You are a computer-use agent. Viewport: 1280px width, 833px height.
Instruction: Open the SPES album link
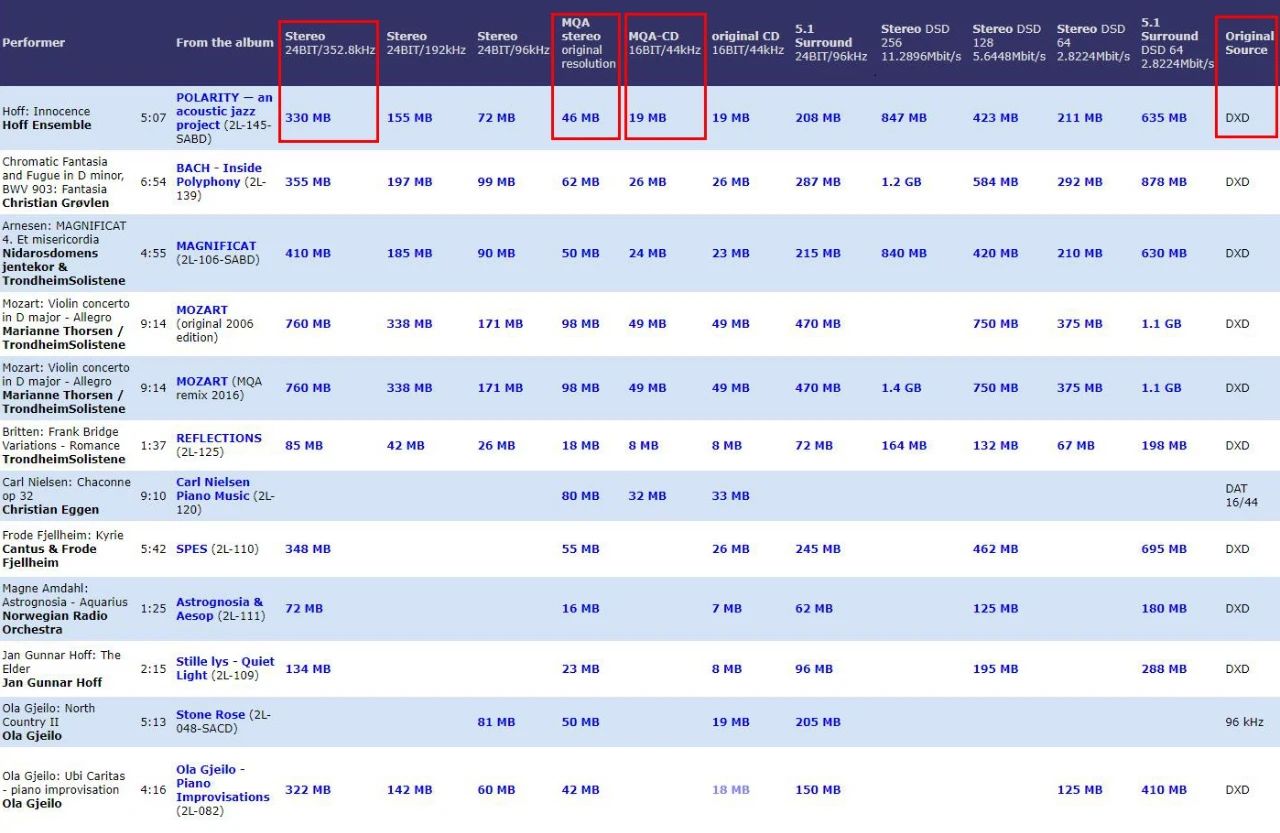pyautogui.click(x=193, y=549)
